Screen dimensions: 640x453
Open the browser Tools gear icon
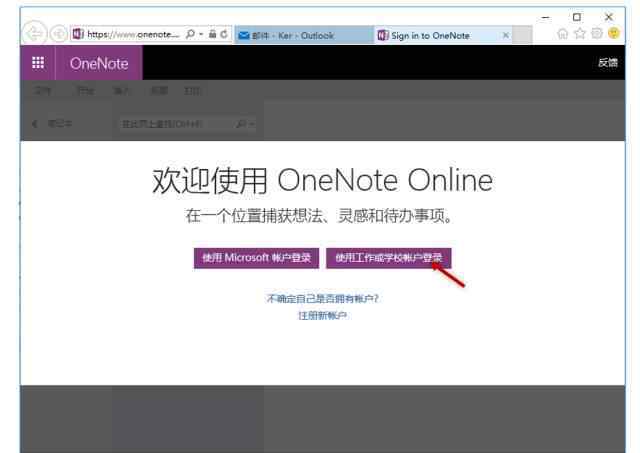pyautogui.click(x=597, y=33)
